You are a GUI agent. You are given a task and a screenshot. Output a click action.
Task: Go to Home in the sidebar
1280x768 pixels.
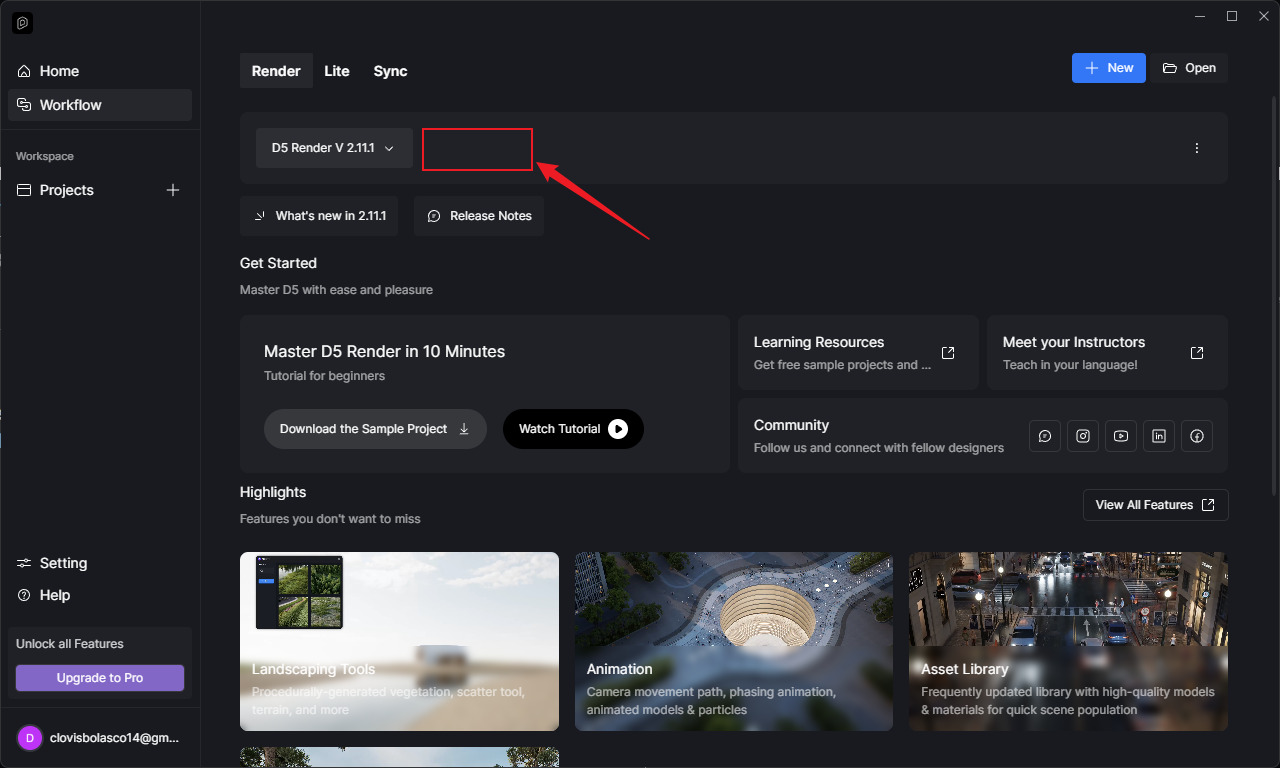(x=59, y=71)
